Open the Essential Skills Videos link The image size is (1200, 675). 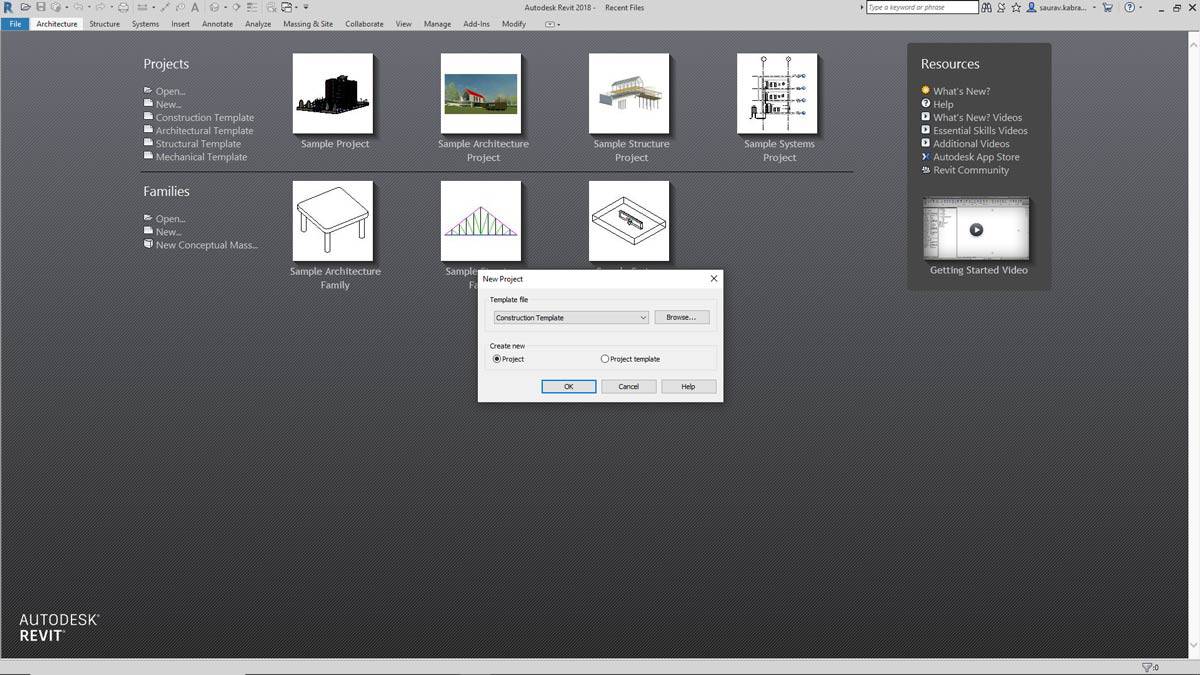980,130
